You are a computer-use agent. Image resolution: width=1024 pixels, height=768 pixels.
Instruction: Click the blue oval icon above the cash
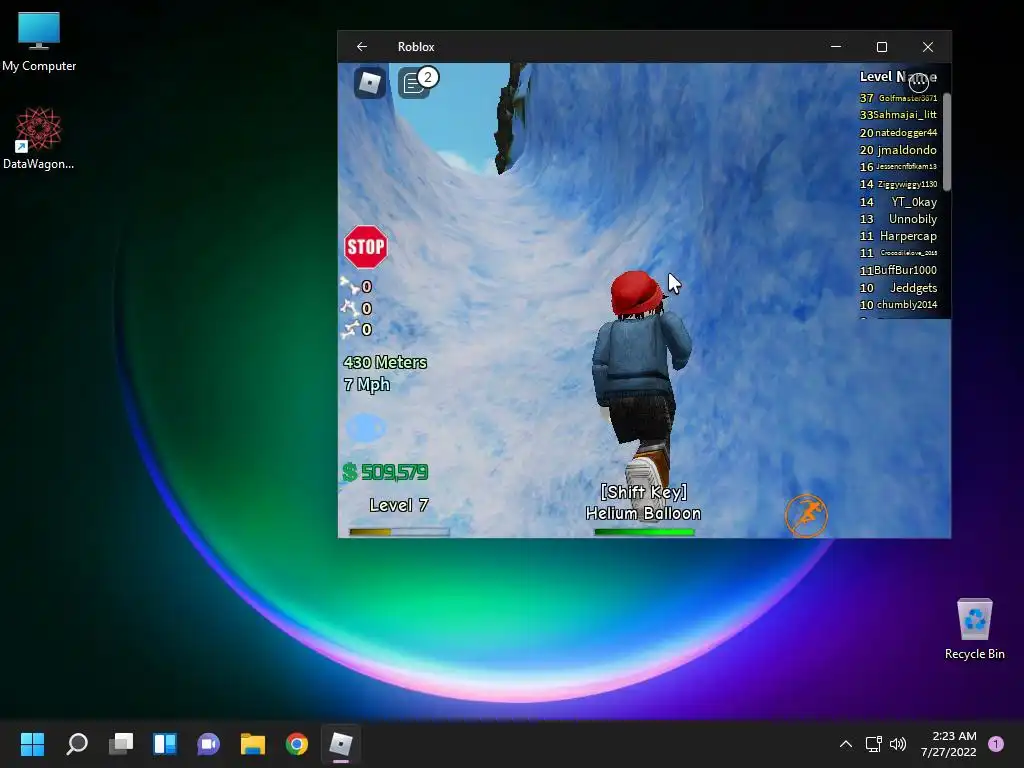(366, 428)
